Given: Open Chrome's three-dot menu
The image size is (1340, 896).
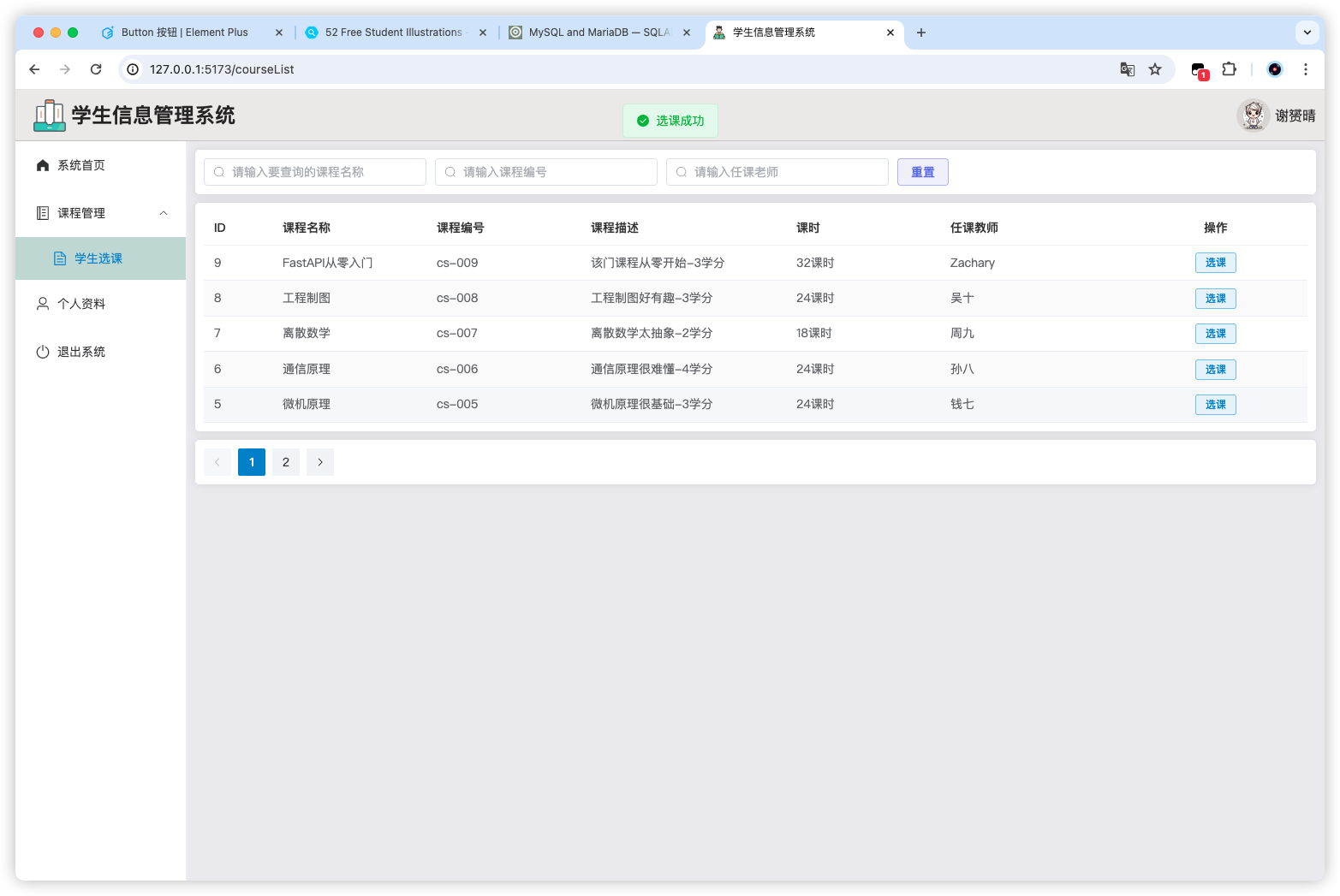Looking at the screenshot, I should tap(1306, 69).
